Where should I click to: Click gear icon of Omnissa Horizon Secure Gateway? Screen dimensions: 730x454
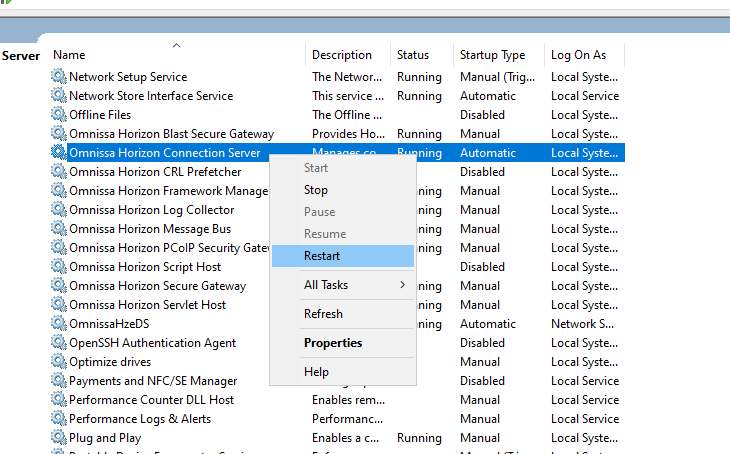point(59,285)
